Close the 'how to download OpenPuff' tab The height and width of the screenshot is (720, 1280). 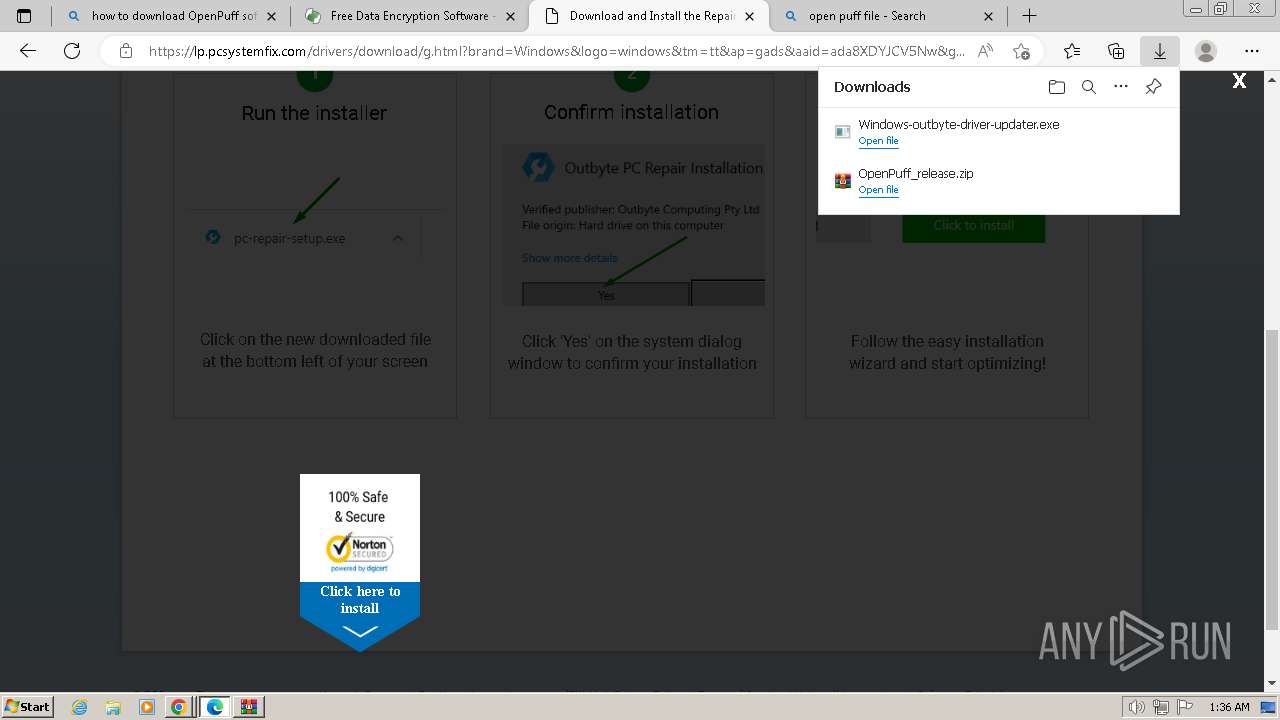click(271, 16)
